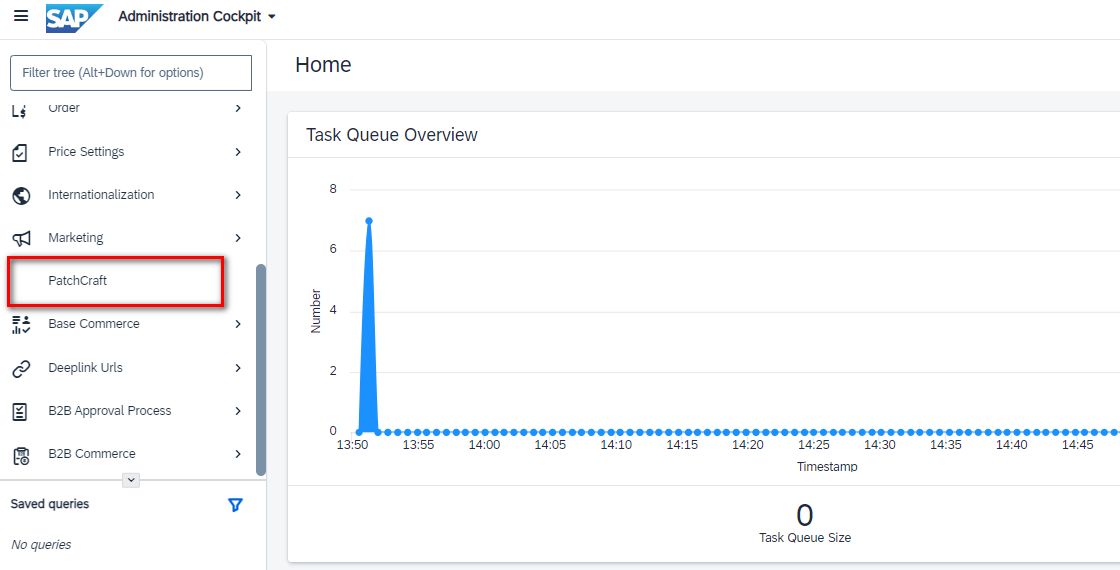This screenshot has height=570, width=1120.
Task: Expand the Base Commerce chevron
Action: point(238,324)
